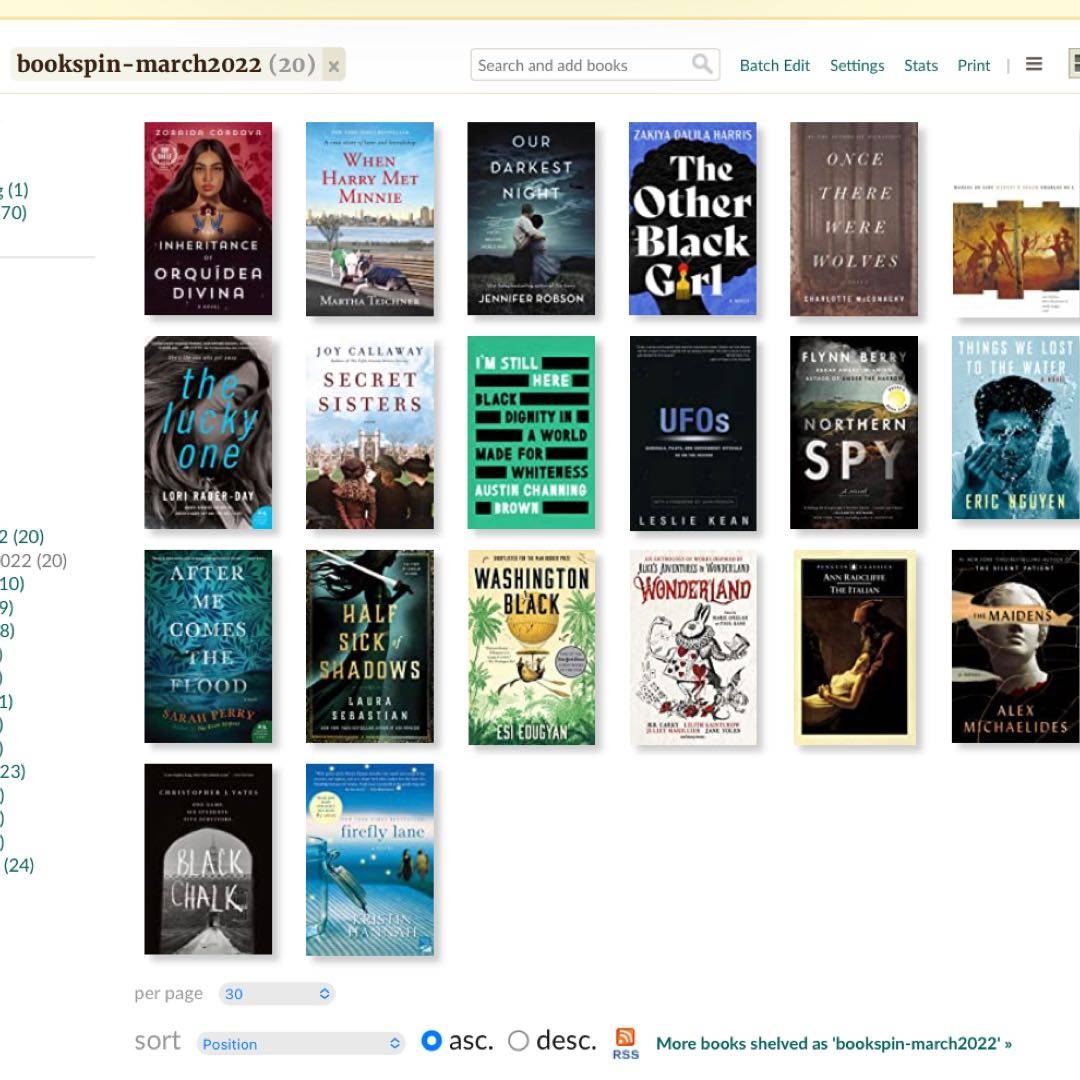The image size is (1080, 1080).
Task: Select ascending sort order
Action: click(432, 1041)
